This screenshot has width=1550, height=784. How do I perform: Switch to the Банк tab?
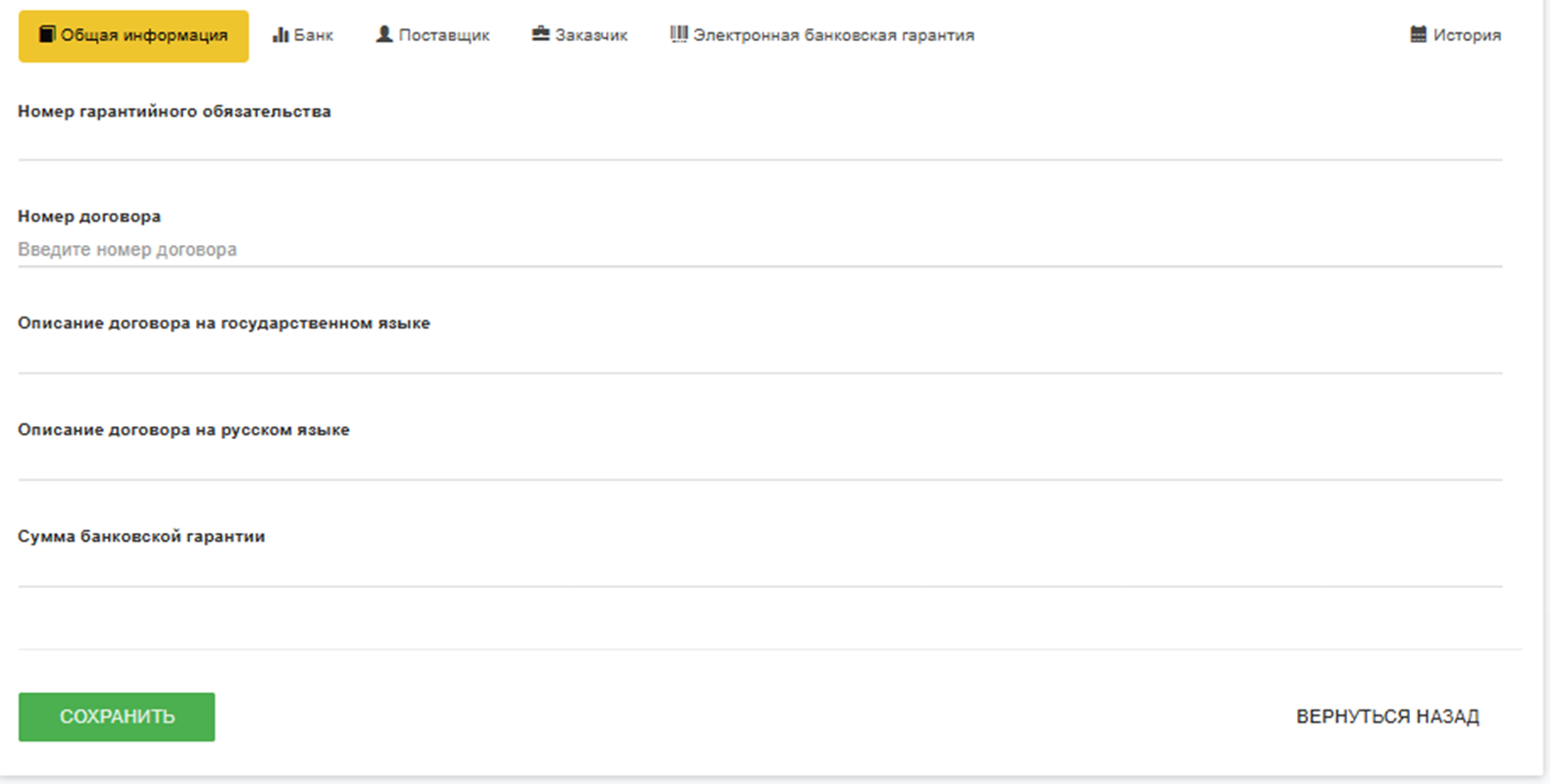313,35
